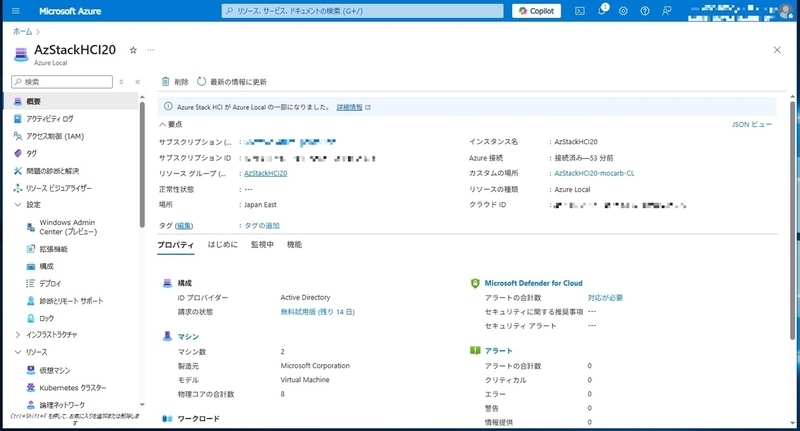Click the expand/collapse all icon beside the sidebar search
800x431 pixels.
point(121,82)
